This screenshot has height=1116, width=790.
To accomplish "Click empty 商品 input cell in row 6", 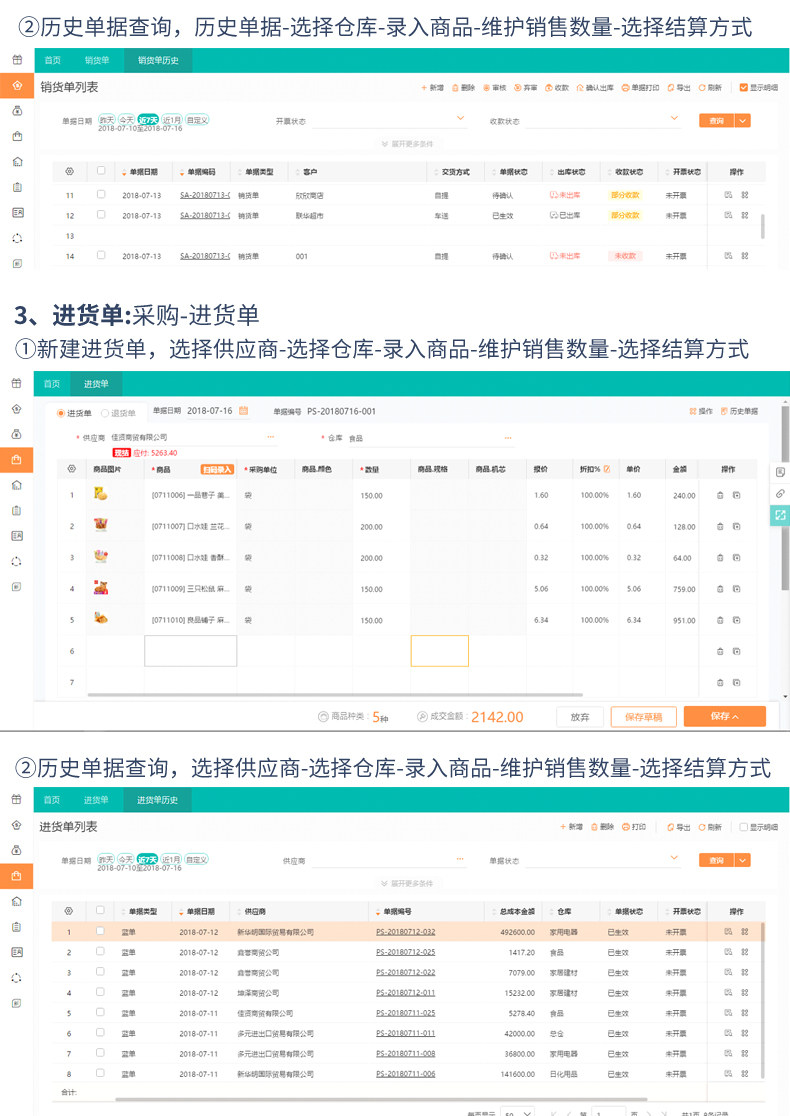I will pyautogui.click(x=191, y=651).
